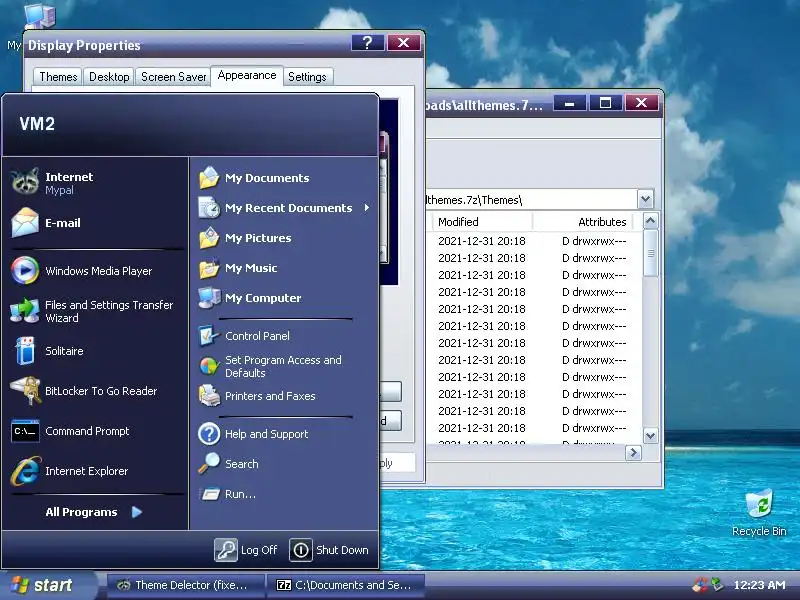Launch the Solitaire card icon
Screen dimensions: 800x600
coord(25,351)
